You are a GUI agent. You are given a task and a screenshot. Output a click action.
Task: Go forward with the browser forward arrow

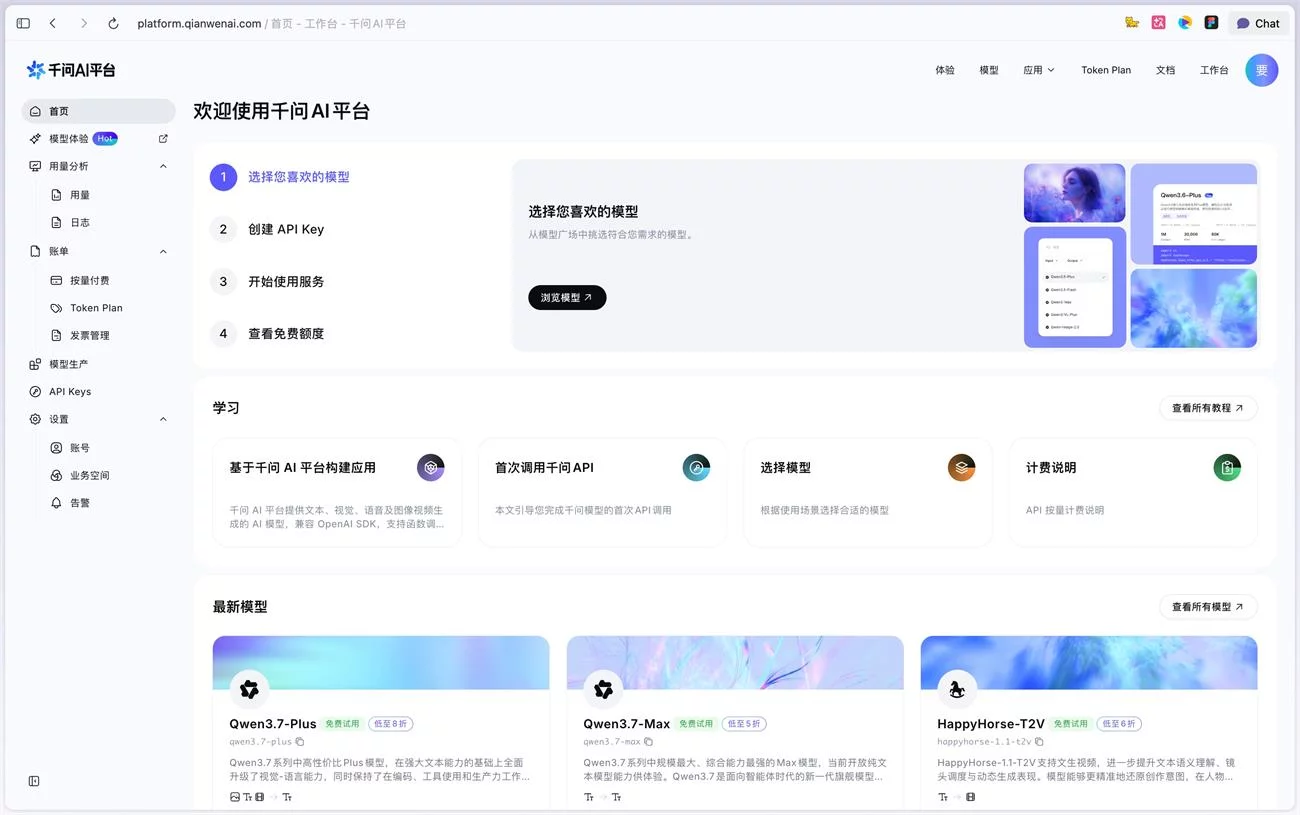[x=84, y=23]
